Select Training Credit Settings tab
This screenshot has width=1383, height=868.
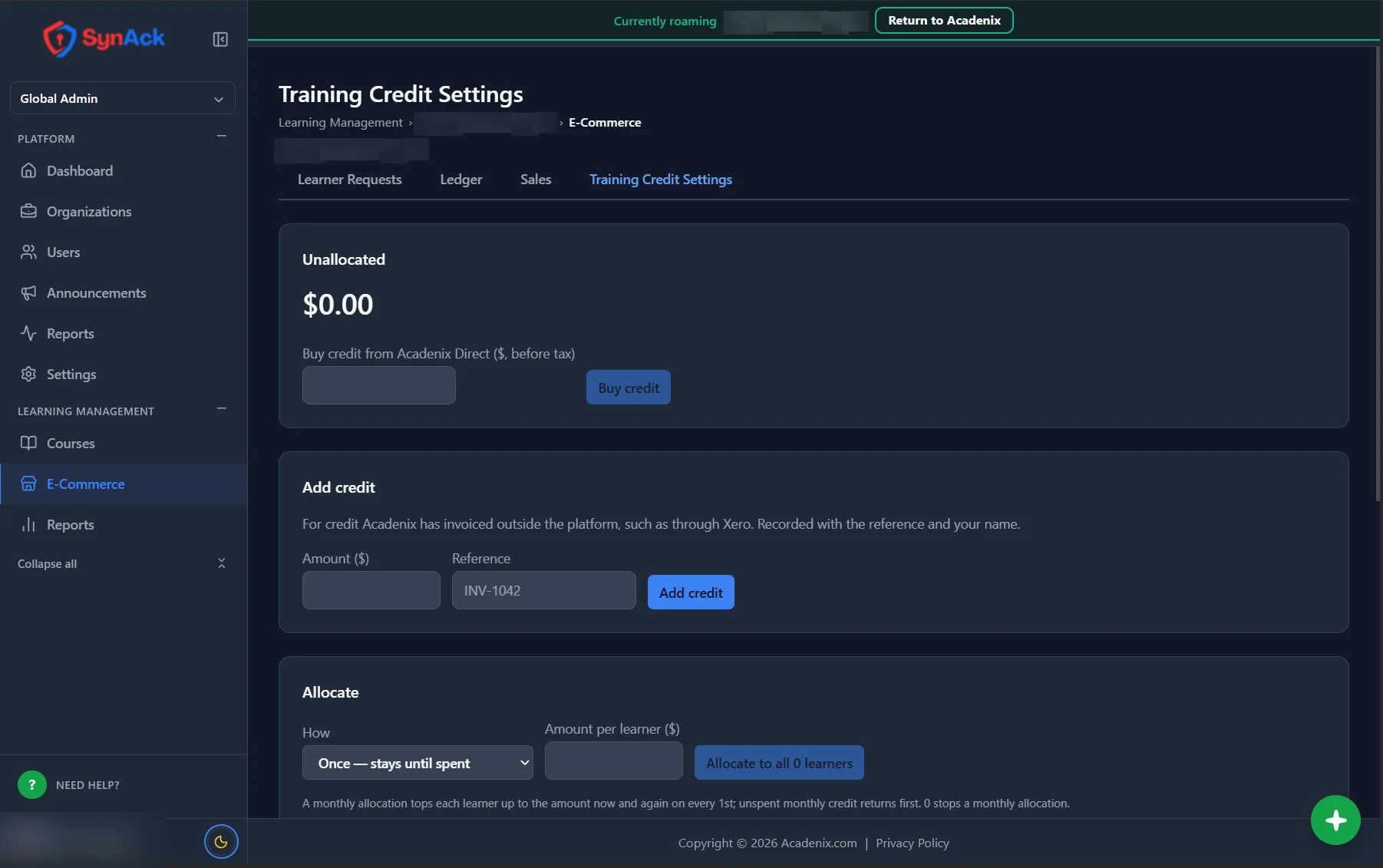[x=661, y=179]
